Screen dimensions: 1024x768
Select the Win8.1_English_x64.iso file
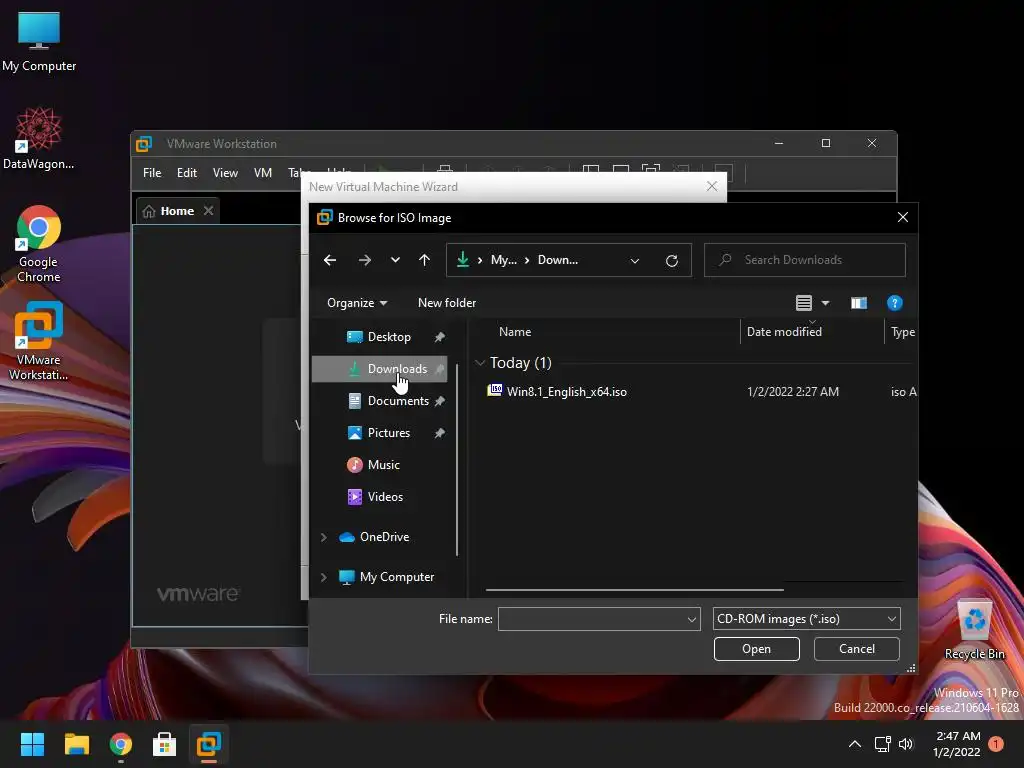coord(567,392)
